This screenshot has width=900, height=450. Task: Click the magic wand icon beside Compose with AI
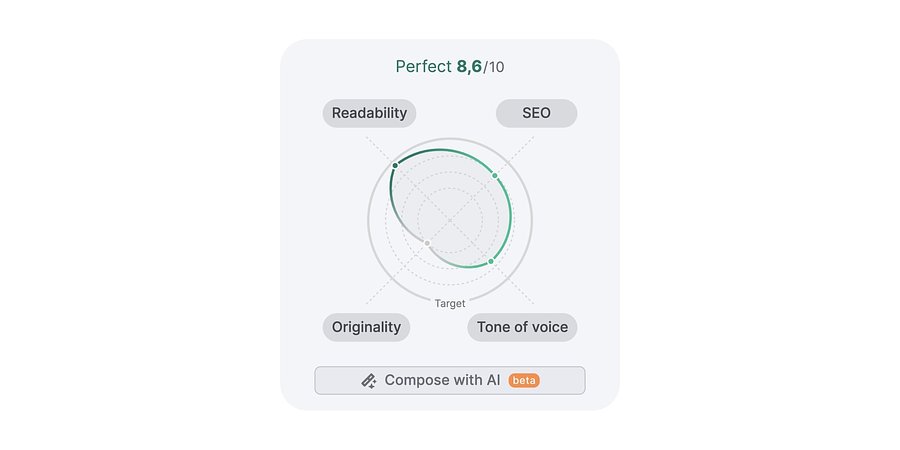click(368, 381)
